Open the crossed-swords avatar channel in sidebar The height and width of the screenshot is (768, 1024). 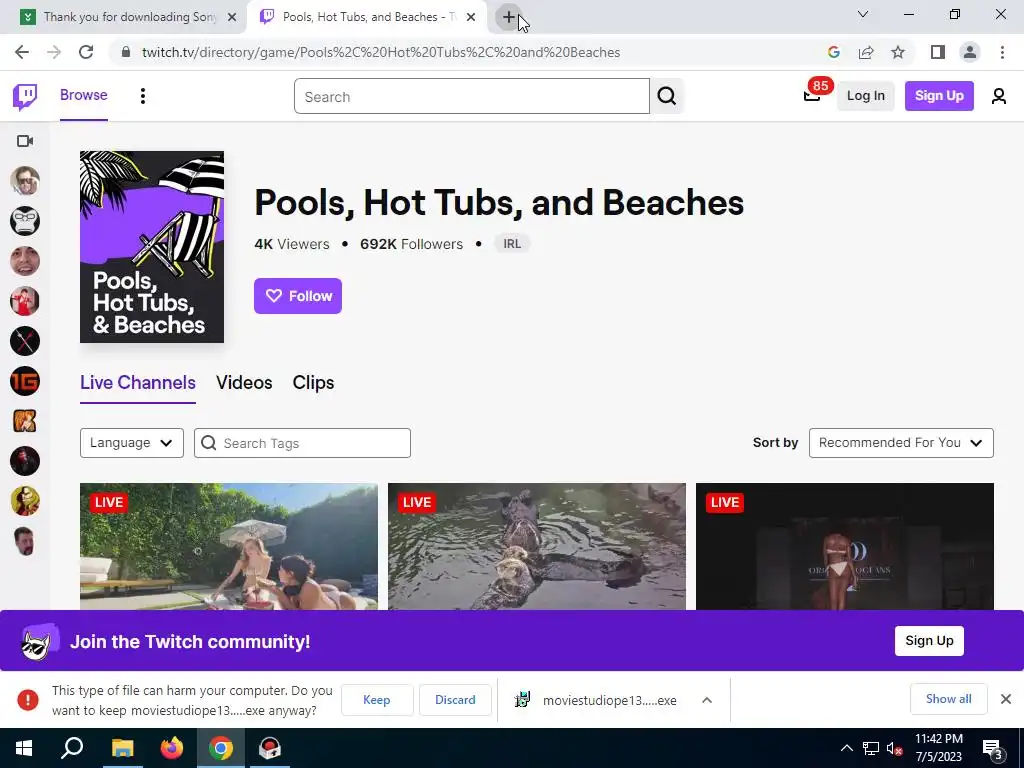pos(25,341)
